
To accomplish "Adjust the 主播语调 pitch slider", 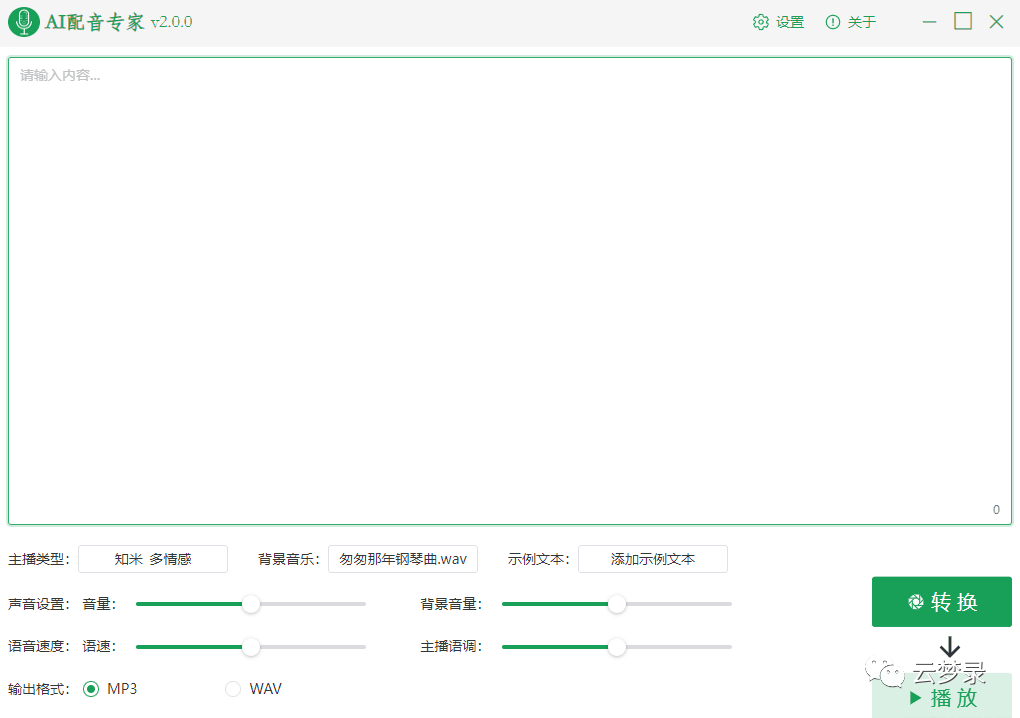I will pos(617,647).
